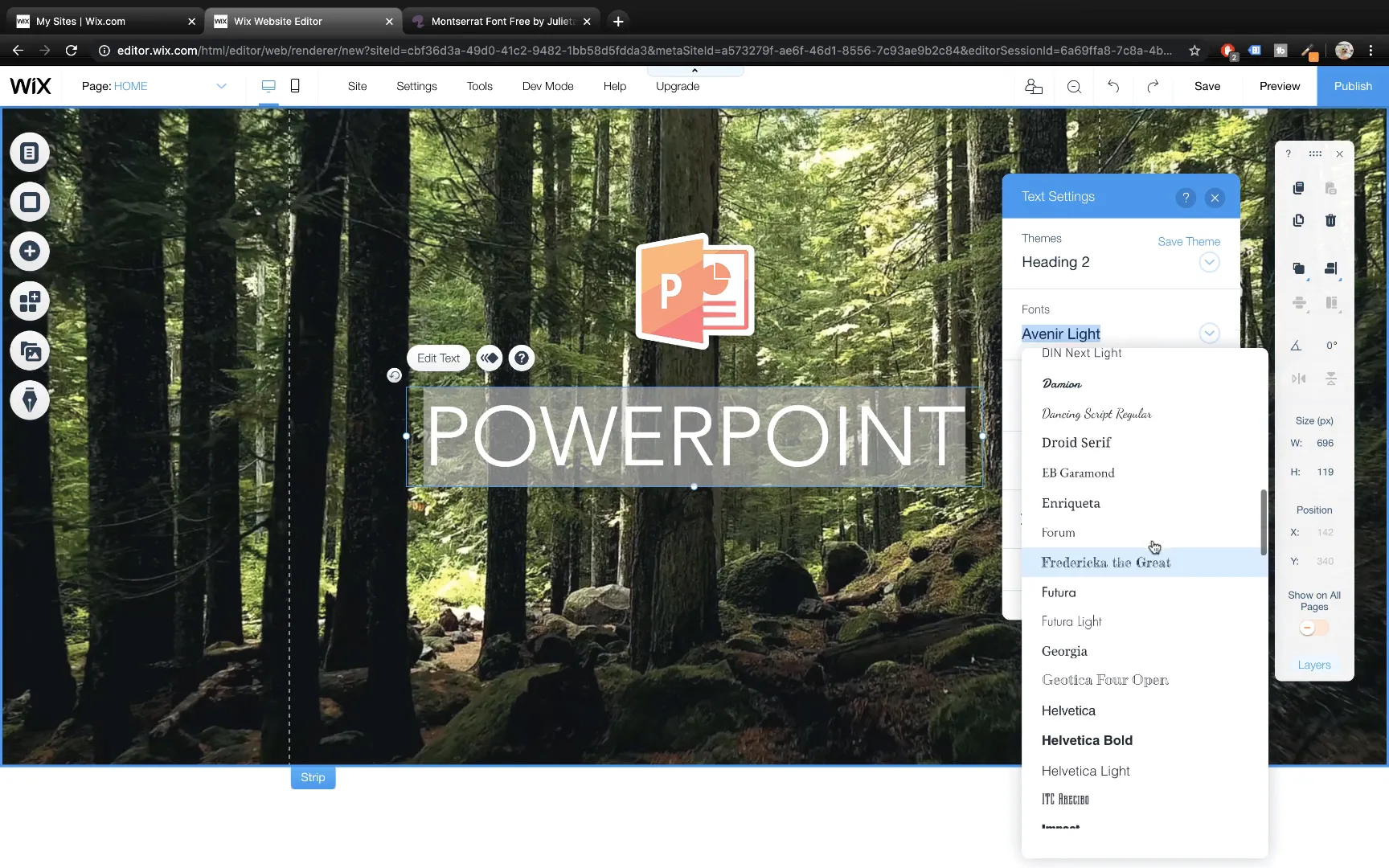
Task: Open the Arrange icon in the toolbar panel
Action: coord(1299,268)
